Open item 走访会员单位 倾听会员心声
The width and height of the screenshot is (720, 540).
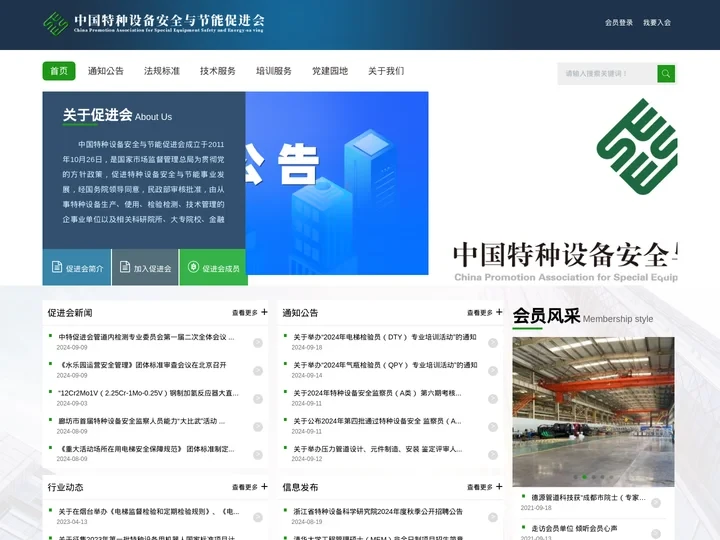(x=574, y=528)
